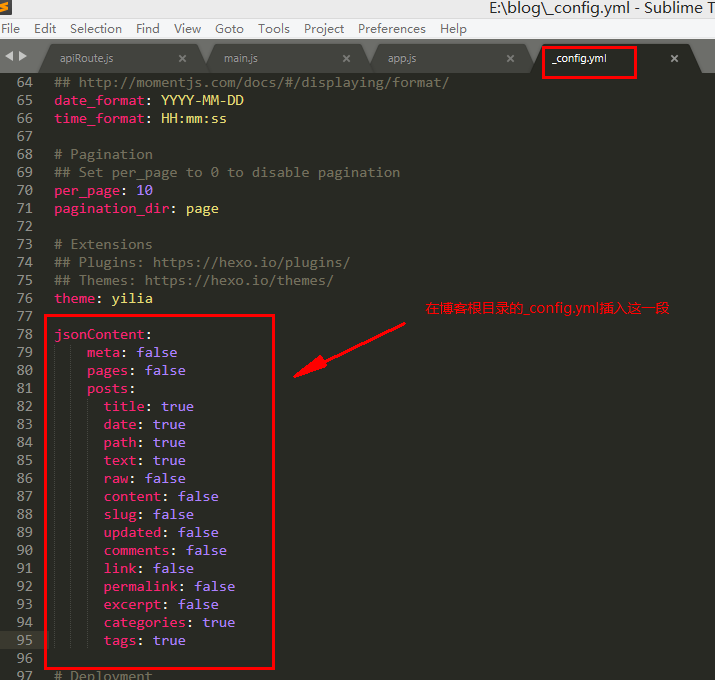Click the categories: true line
This screenshot has height=680, width=715.
(x=169, y=623)
